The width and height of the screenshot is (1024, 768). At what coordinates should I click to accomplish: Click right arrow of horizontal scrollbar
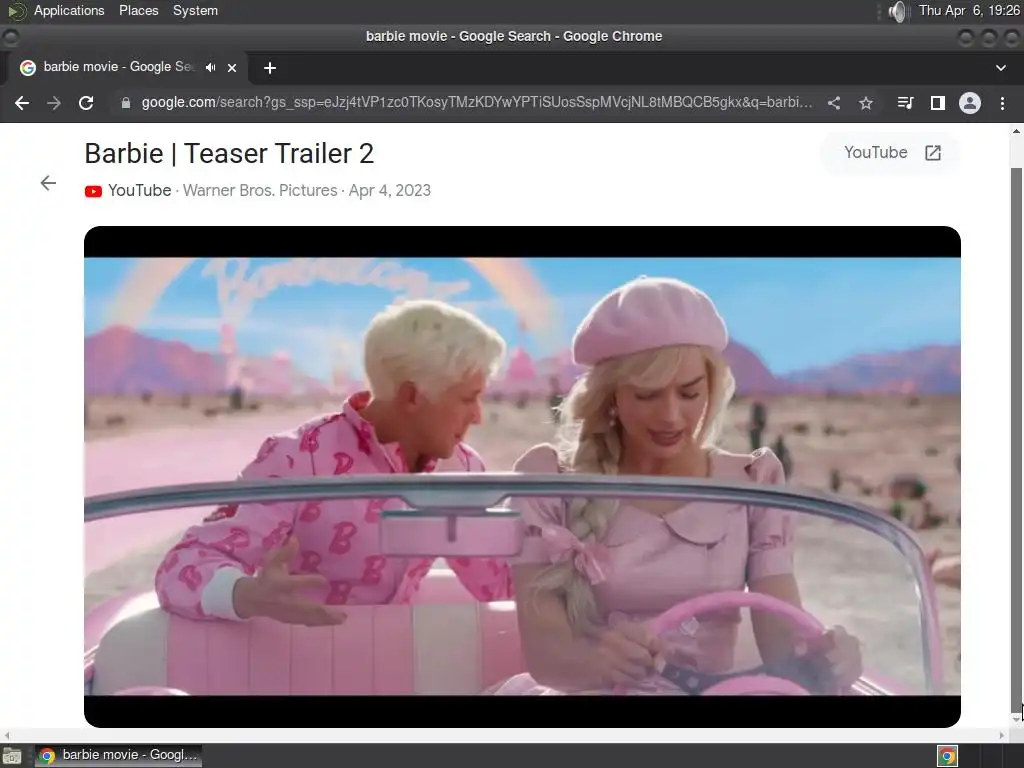(x=1002, y=735)
